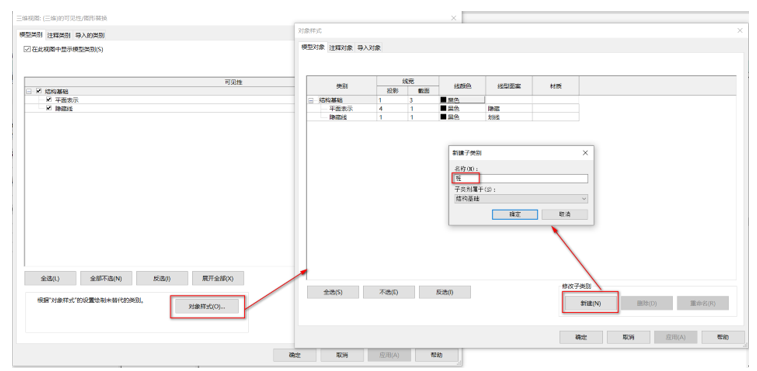Focus the 名称 input field

[x=521, y=179]
